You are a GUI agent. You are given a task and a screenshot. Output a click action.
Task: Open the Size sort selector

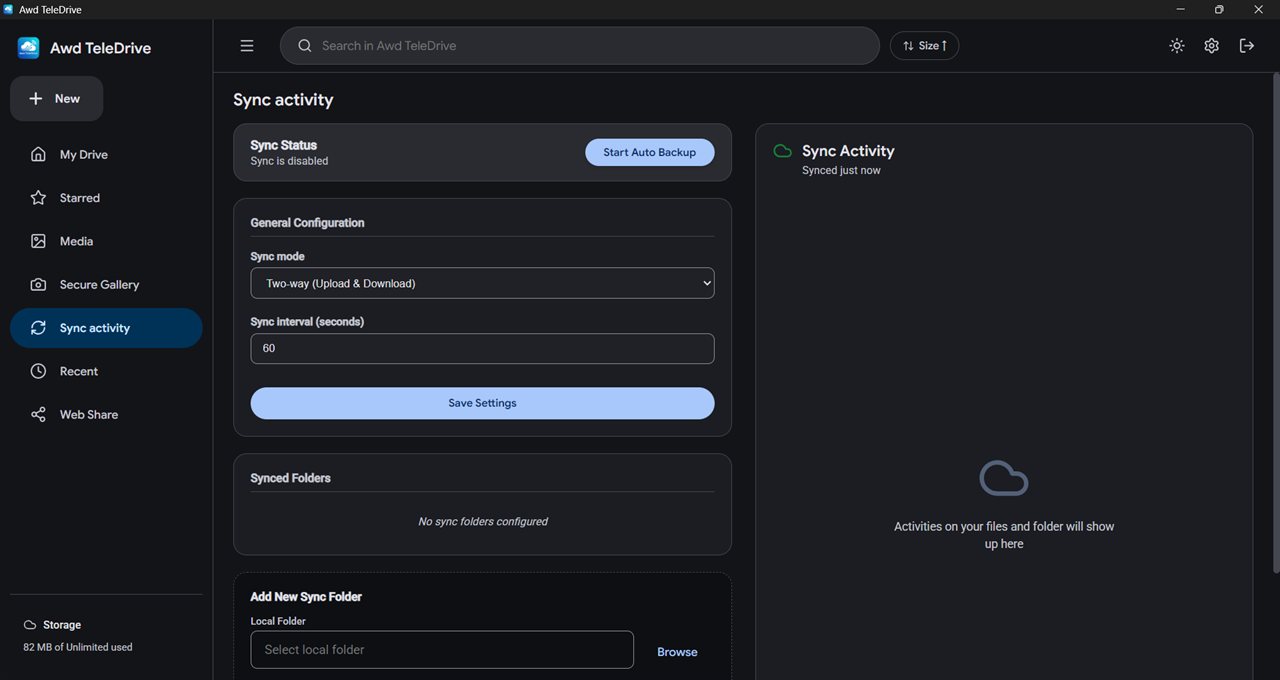(x=924, y=46)
